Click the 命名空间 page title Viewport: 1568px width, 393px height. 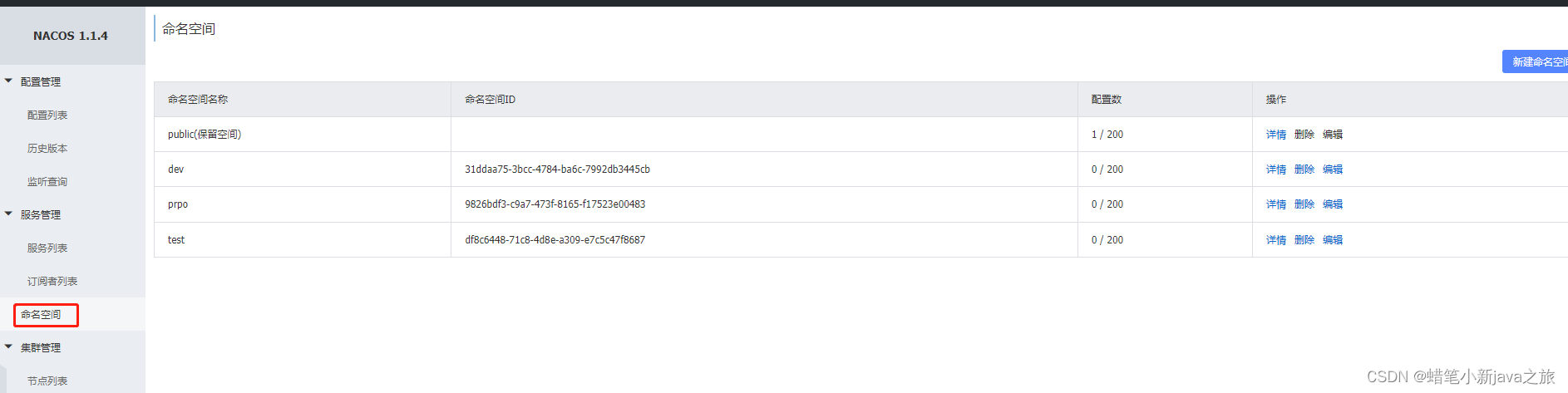coord(189,29)
